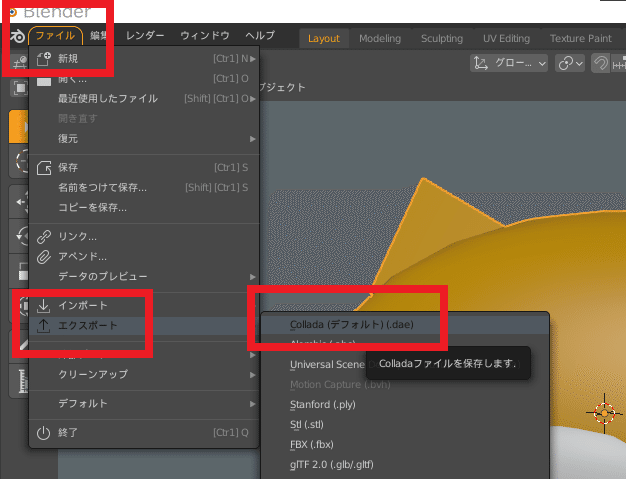Screen dimensions: 626x479
Task: Choose コピーを保存...
Action: (144, 207)
